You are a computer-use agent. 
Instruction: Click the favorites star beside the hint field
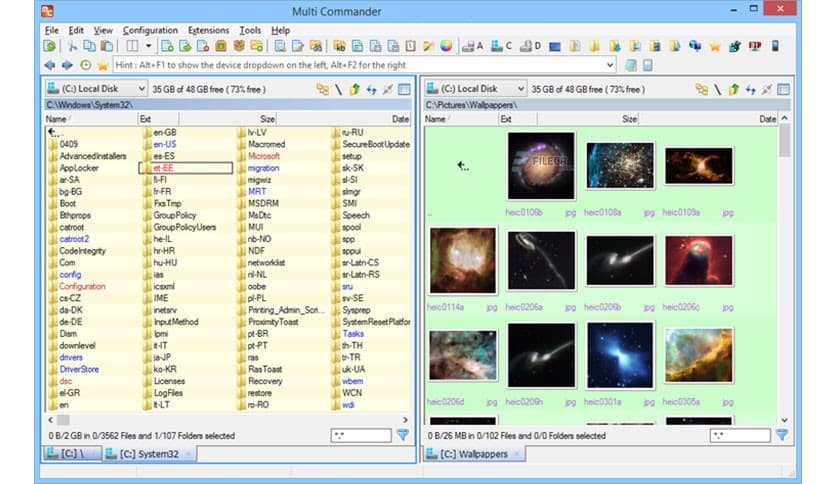pyautogui.click(x=102, y=65)
